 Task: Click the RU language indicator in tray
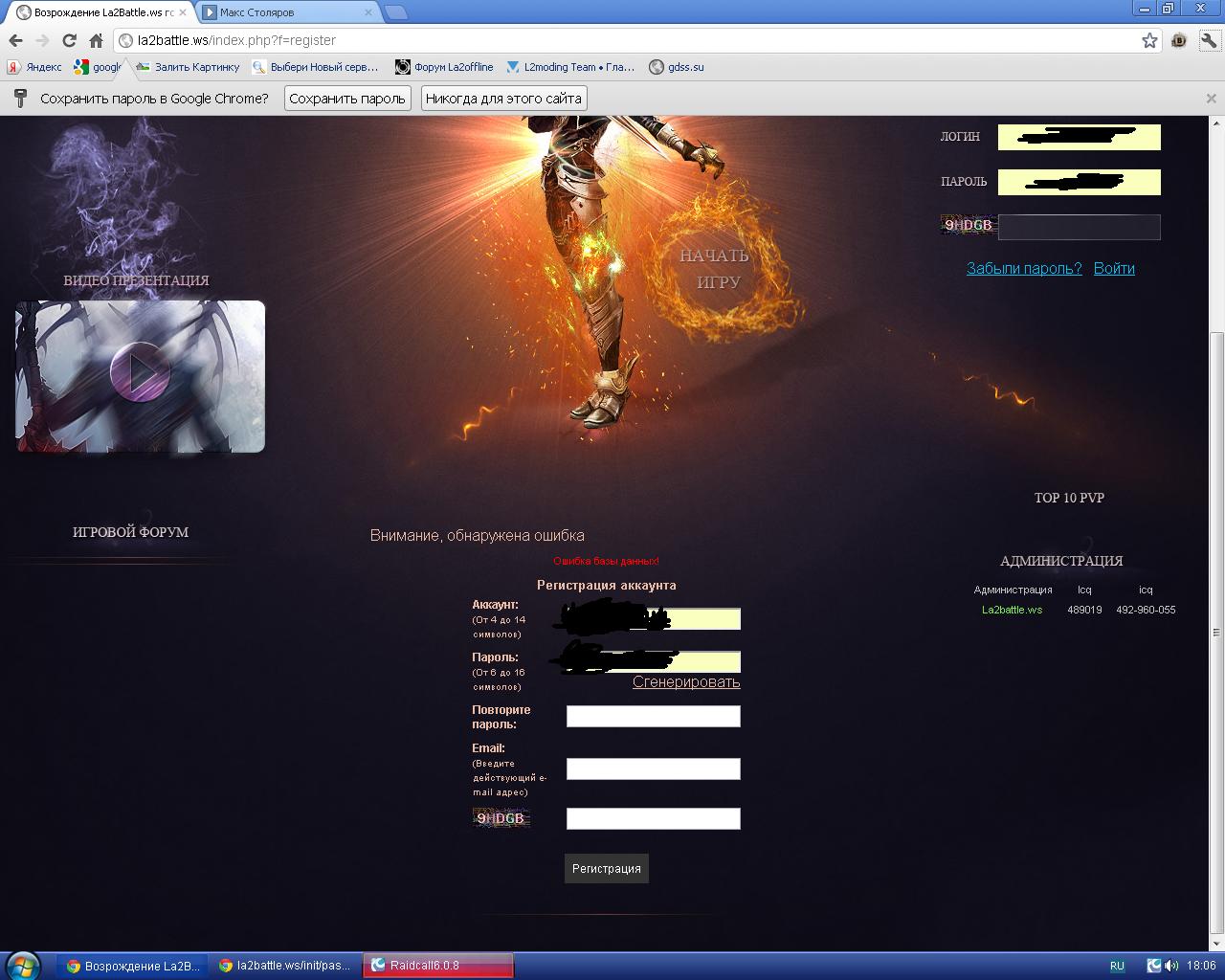coord(1117,966)
